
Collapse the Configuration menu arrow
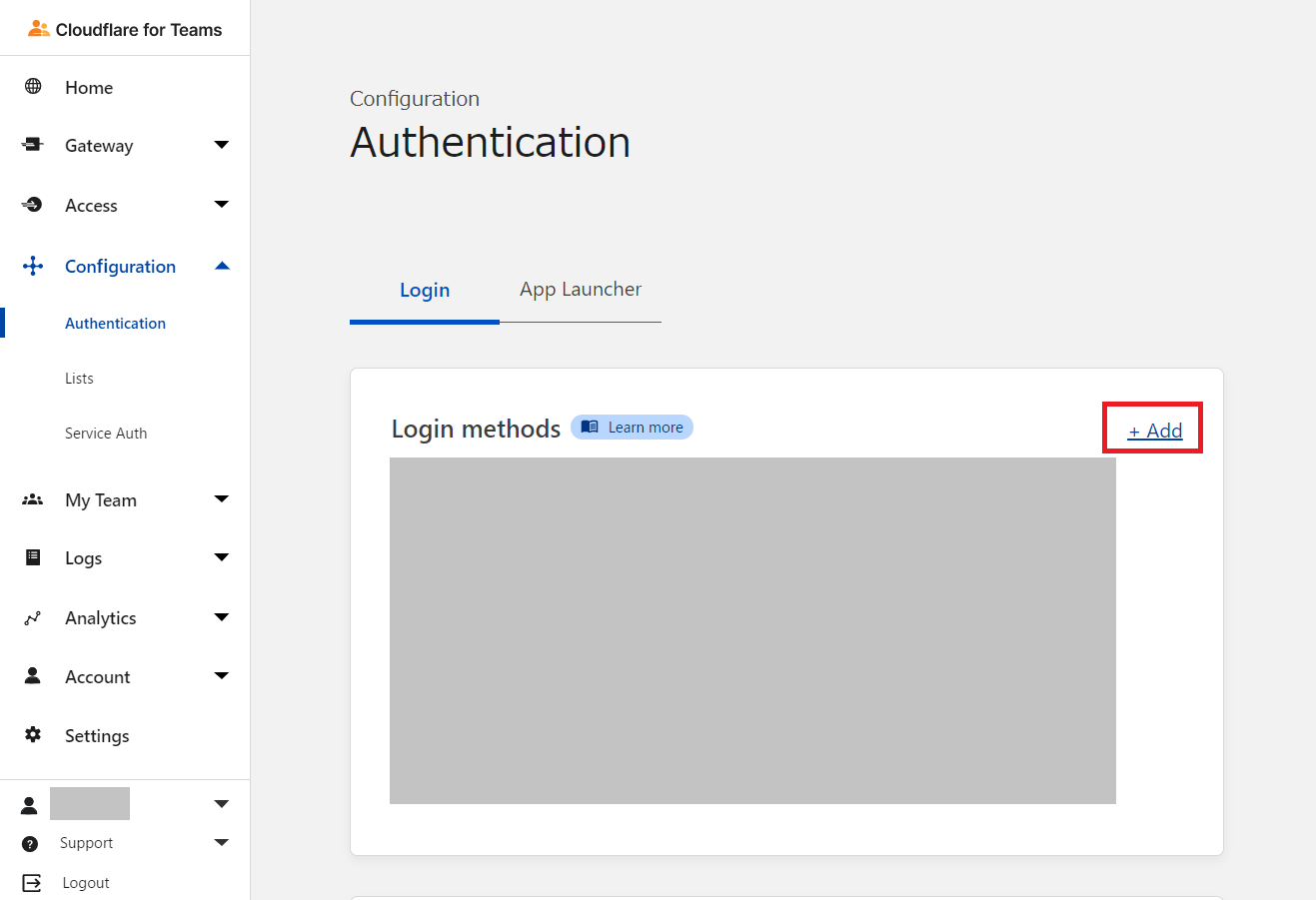tap(222, 266)
